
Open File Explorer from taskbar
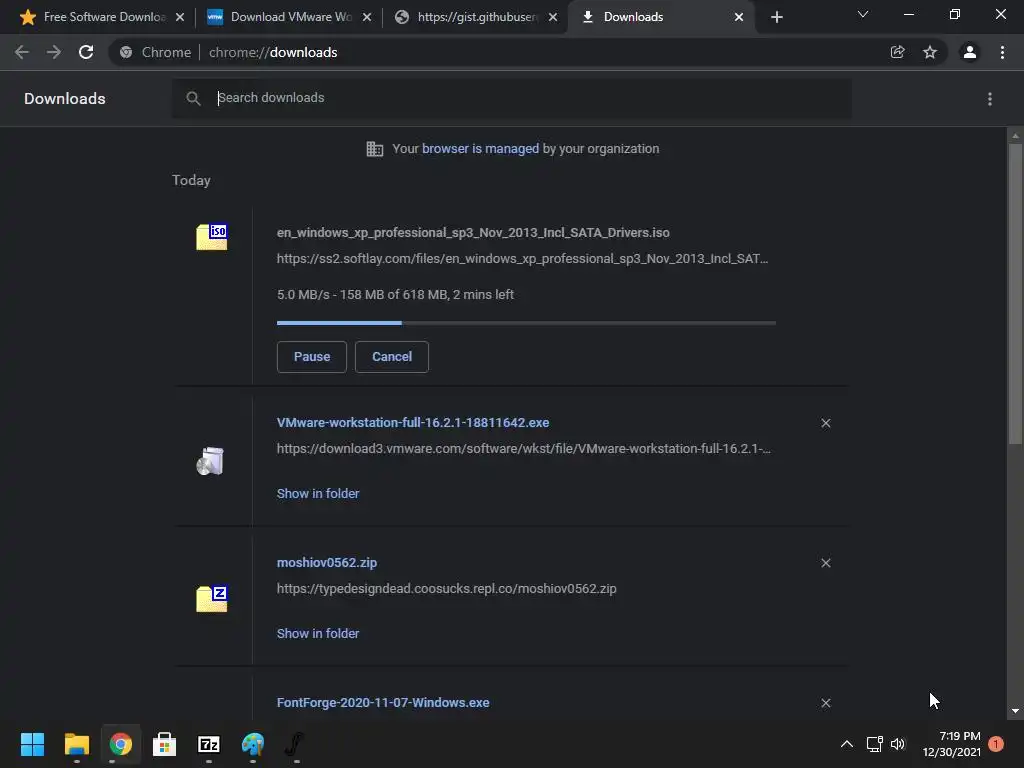[x=76, y=744]
